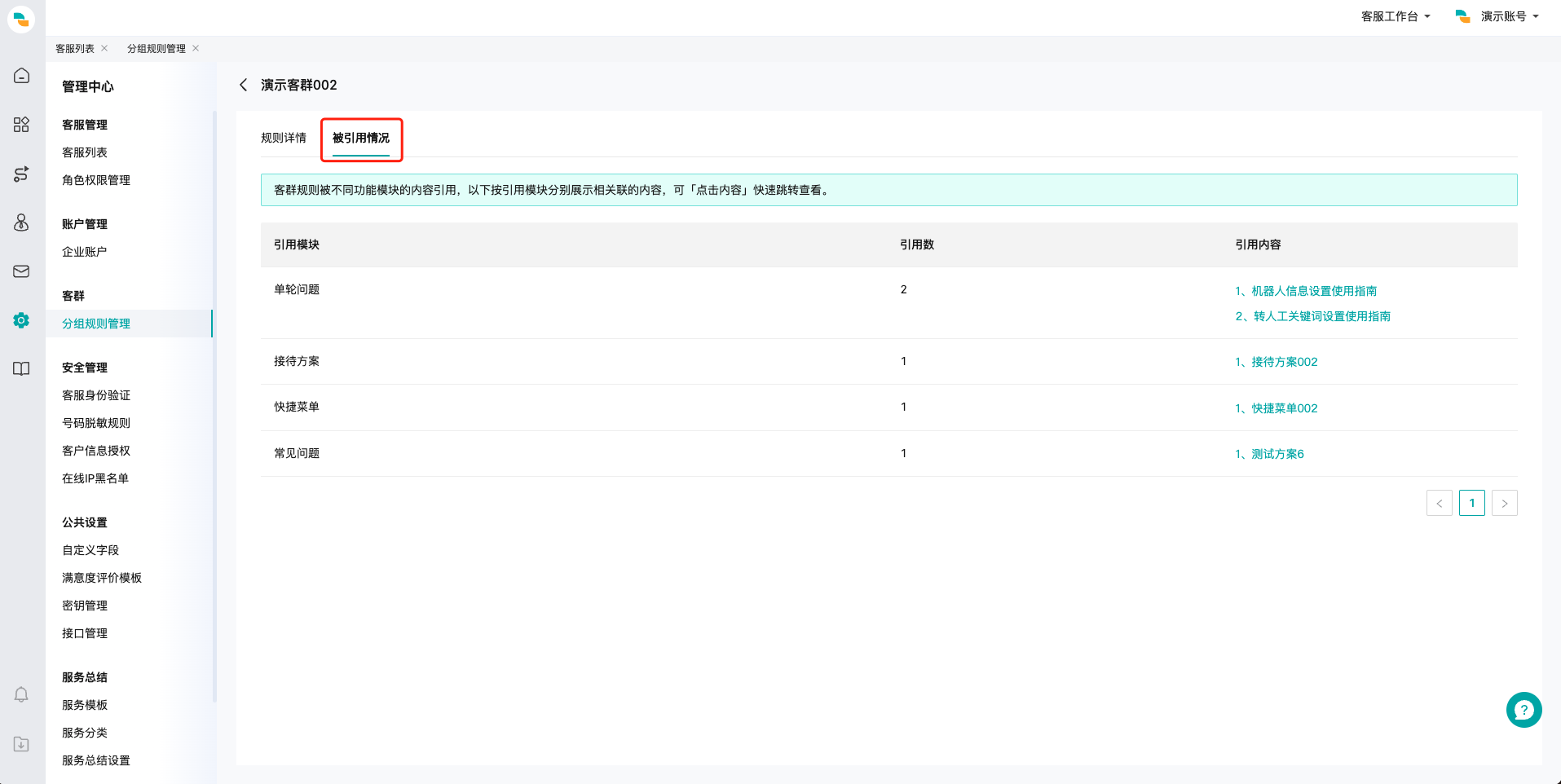
Task: Open 号码脱敏规则 menu item
Action: 96,423
